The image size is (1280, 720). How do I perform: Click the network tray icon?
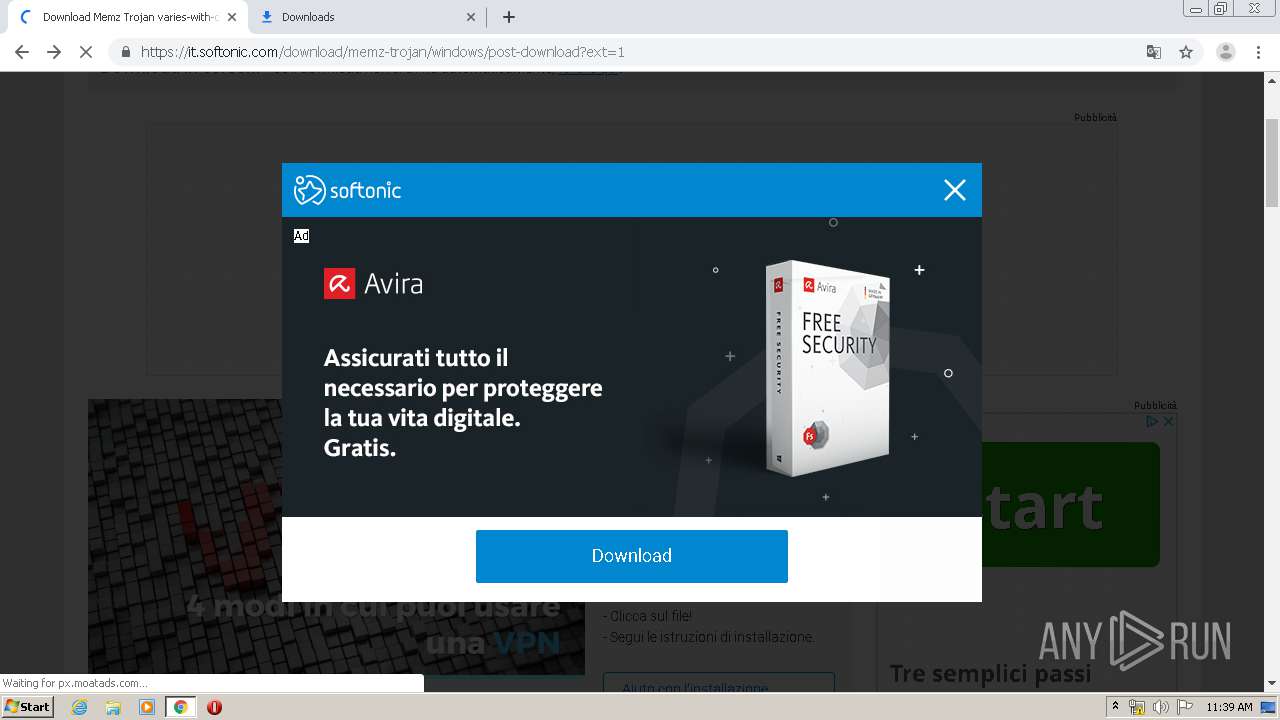1137,707
